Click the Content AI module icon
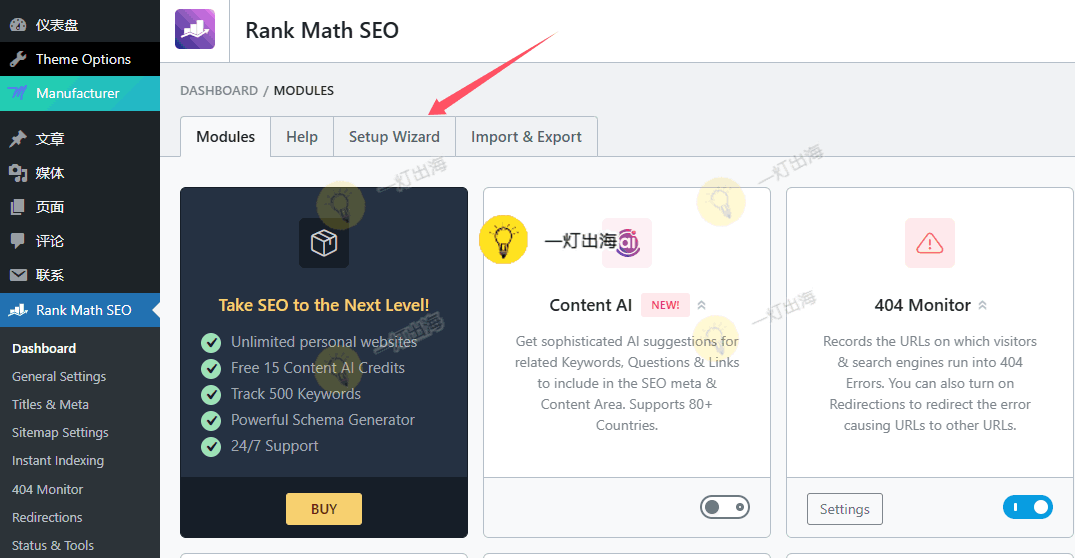Screen dimensions: 1075x558 628,242
